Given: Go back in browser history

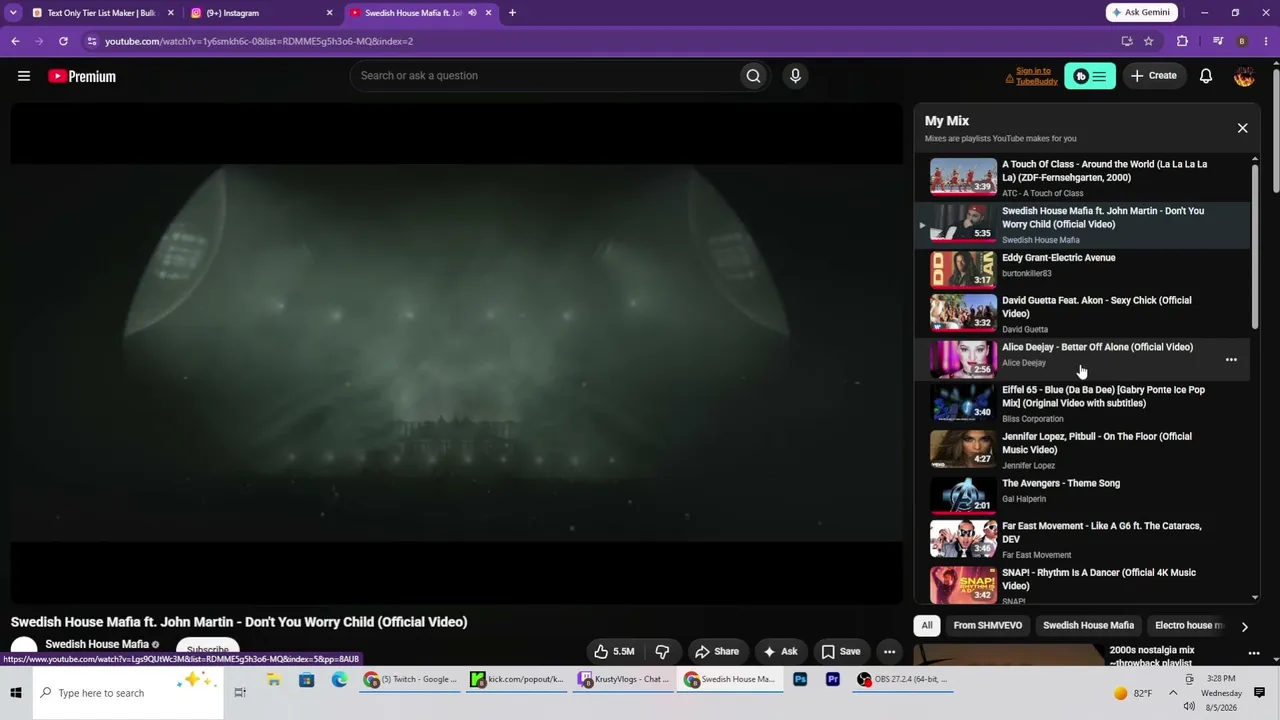Looking at the screenshot, I should pos(15,41).
